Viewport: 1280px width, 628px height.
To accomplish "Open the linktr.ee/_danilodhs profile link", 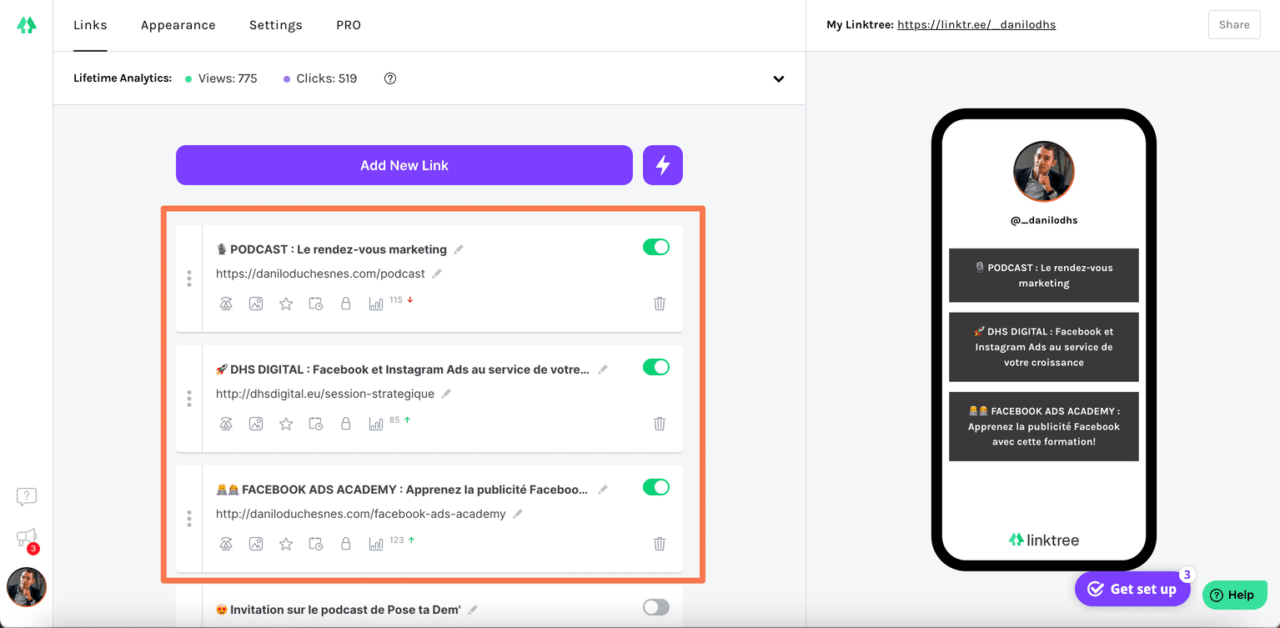I will click(976, 24).
